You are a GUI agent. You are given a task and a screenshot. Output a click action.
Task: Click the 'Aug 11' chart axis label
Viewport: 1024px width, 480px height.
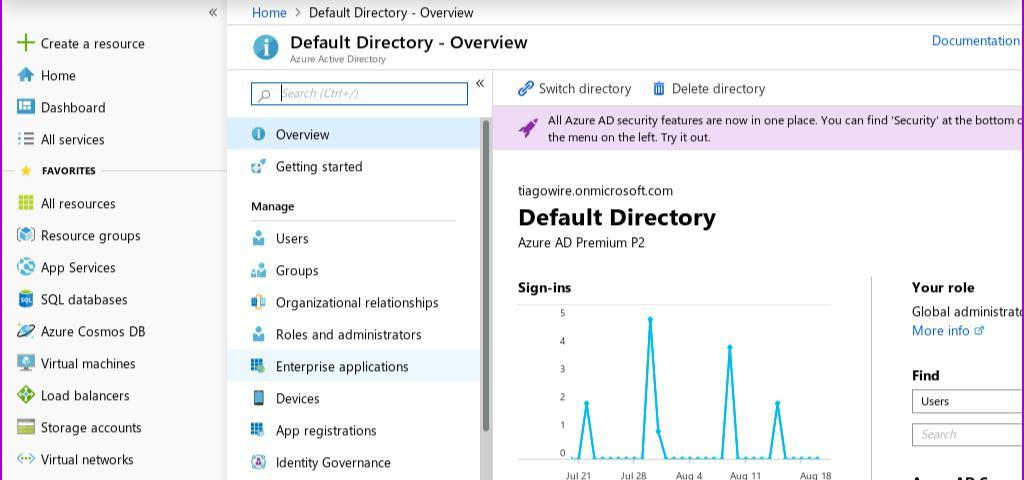(x=745, y=475)
